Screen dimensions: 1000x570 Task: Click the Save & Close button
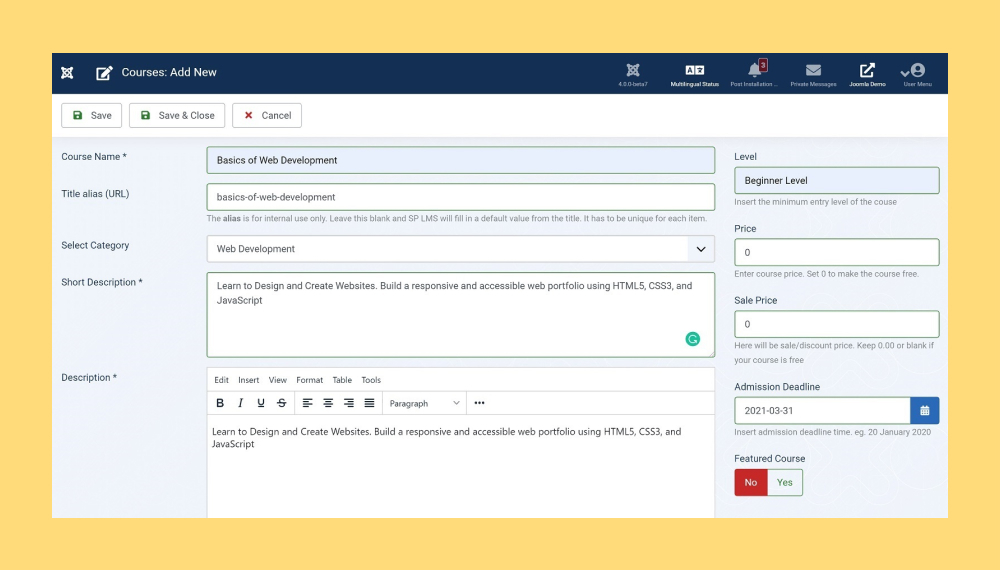(177, 116)
